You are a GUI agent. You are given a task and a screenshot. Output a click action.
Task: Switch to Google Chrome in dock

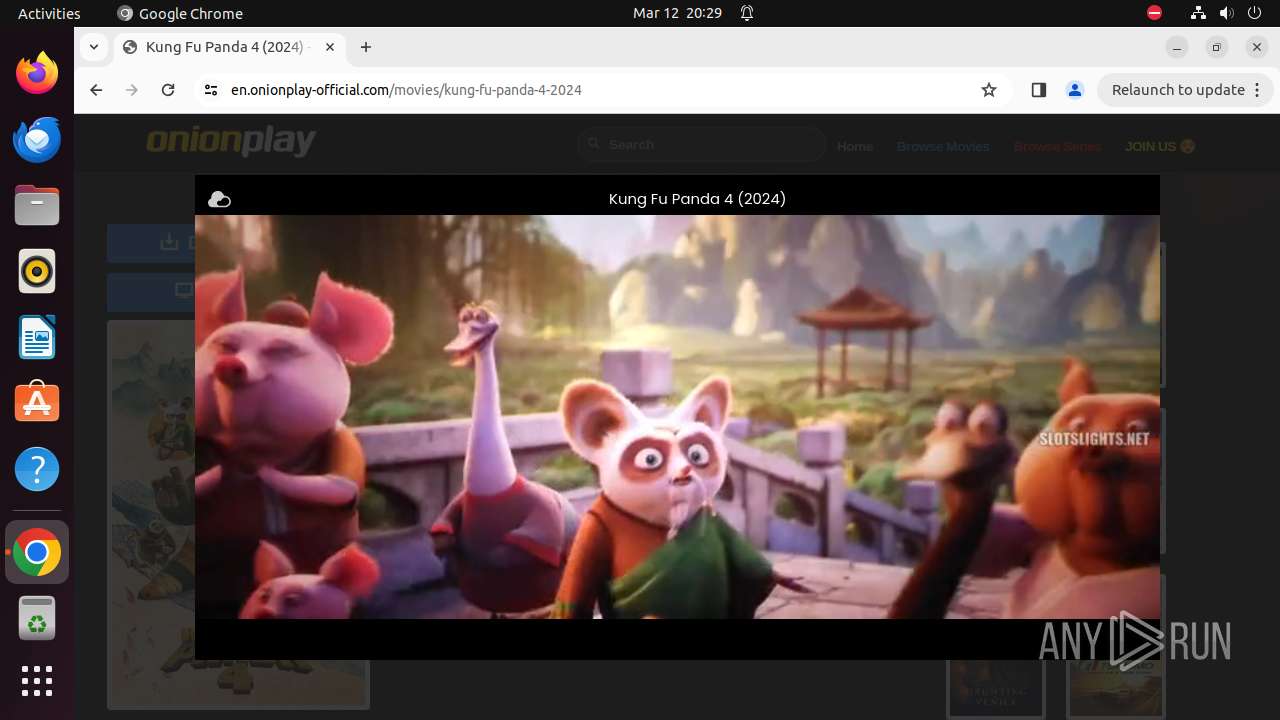pyautogui.click(x=37, y=552)
